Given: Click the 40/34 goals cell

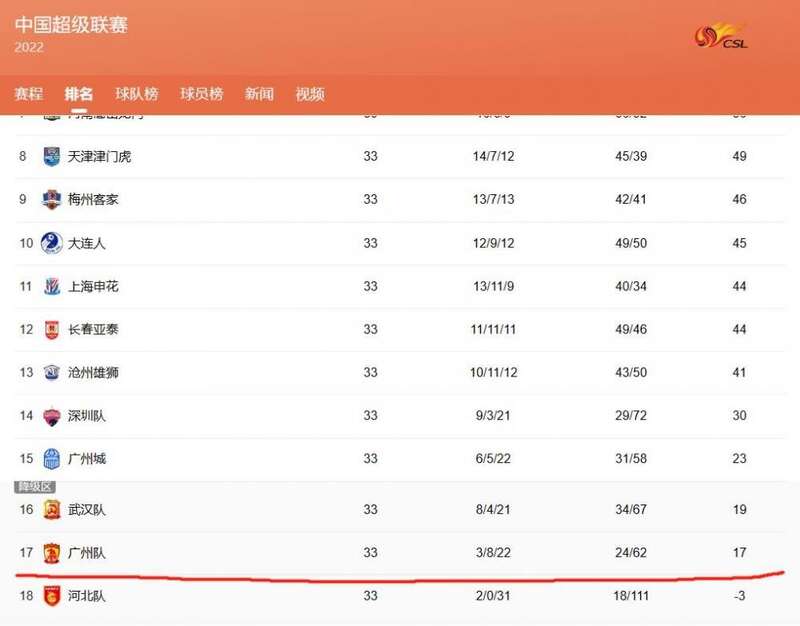Looking at the screenshot, I should (x=631, y=286).
